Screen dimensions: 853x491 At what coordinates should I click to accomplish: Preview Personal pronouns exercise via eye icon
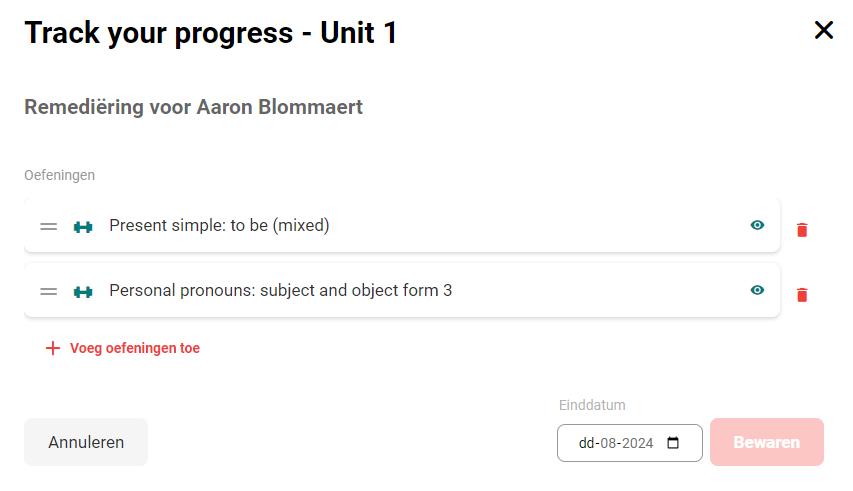coord(757,290)
